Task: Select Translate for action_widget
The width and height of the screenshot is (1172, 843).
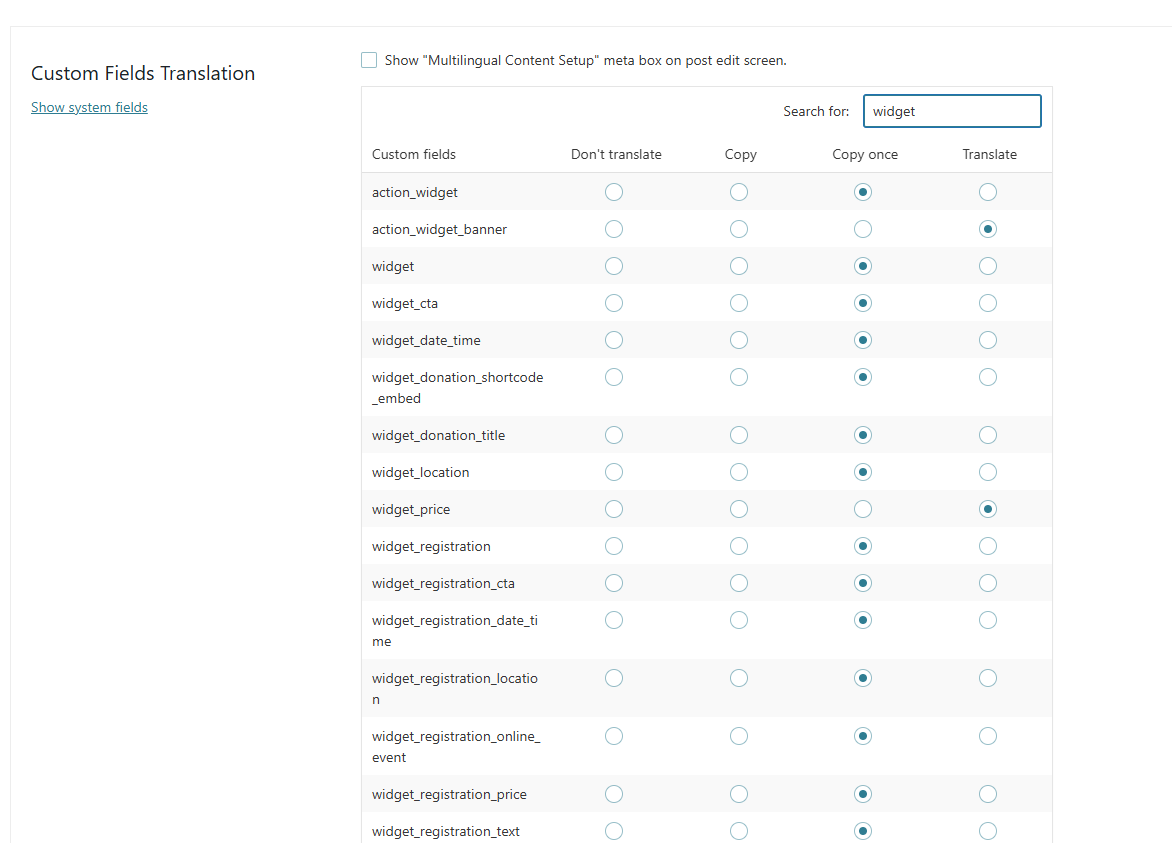Action: pos(988,192)
